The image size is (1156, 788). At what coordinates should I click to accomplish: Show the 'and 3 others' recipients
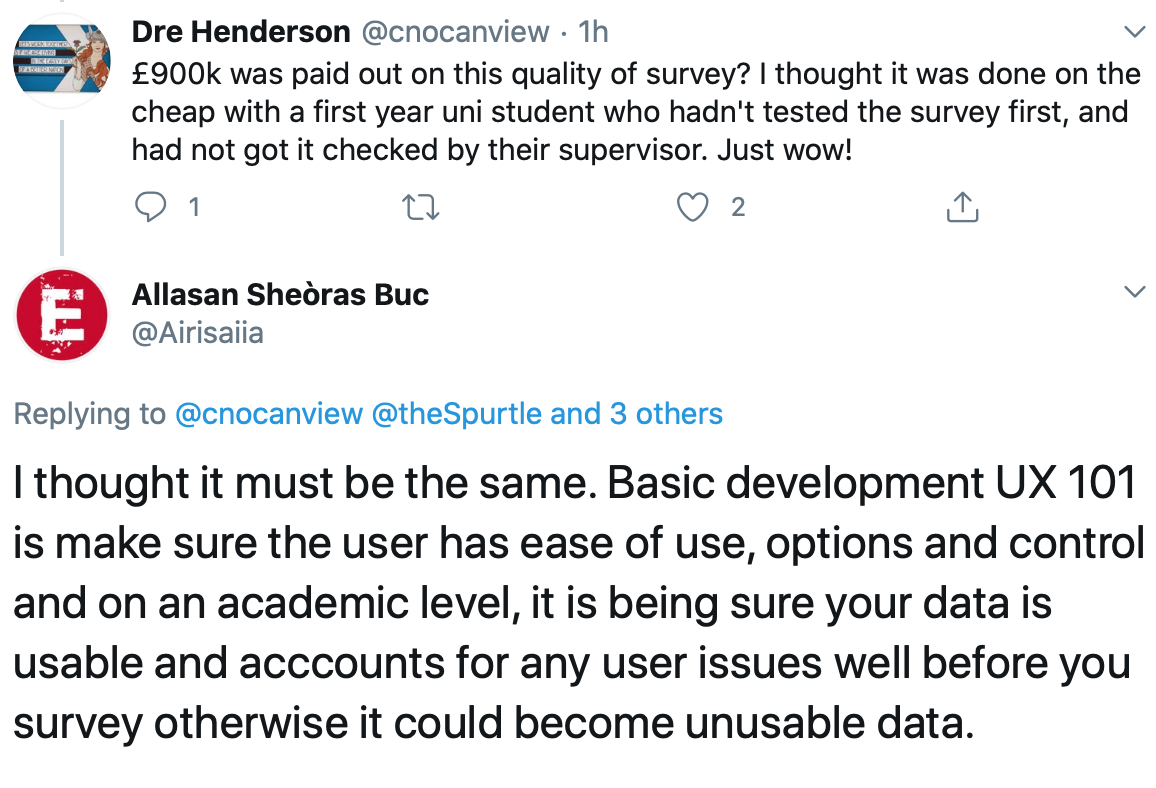[636, 414]
